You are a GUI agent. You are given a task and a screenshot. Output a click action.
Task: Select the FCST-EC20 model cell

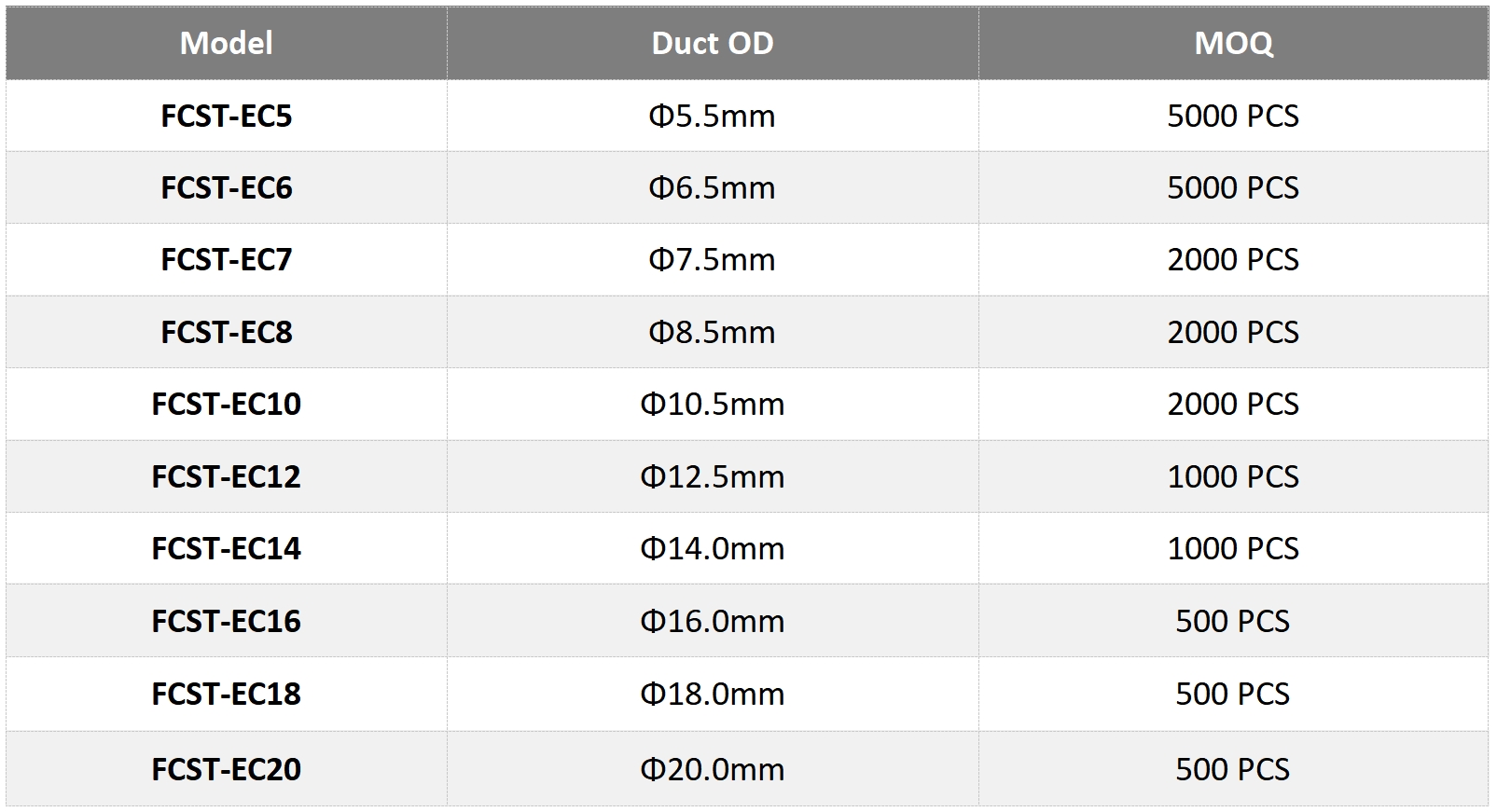(x=226, y=769)
